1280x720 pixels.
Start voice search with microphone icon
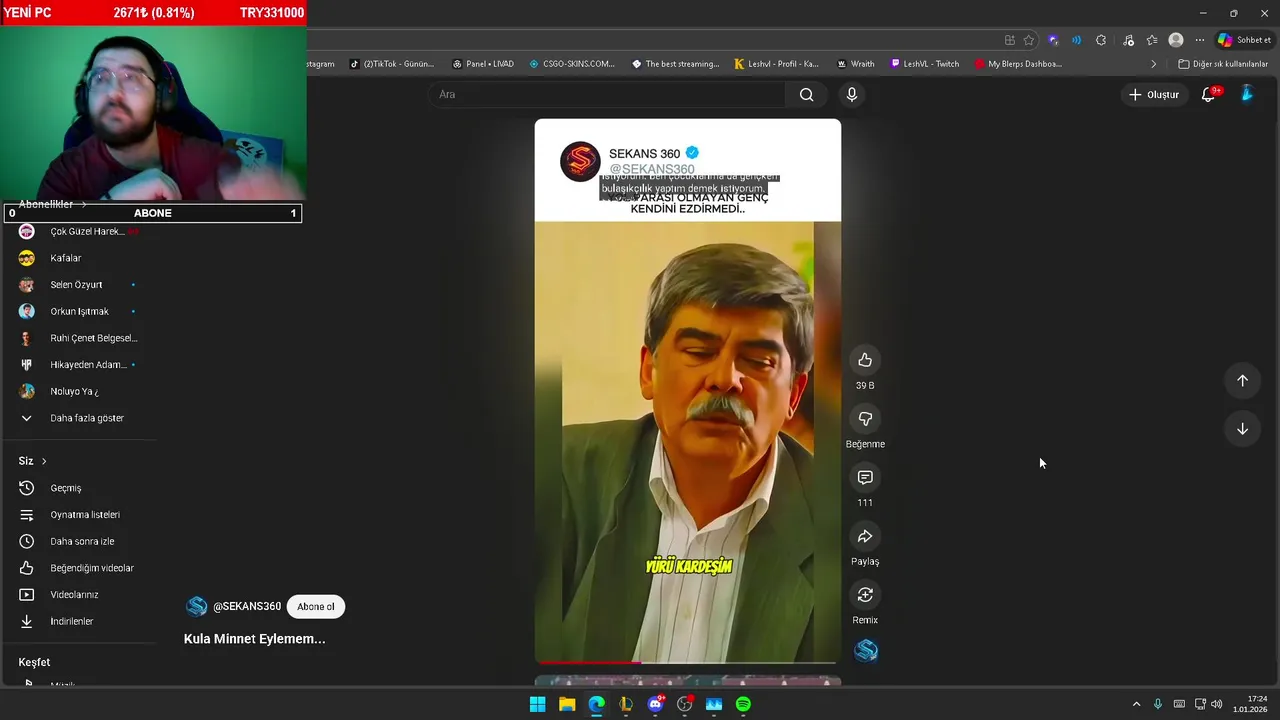pyautogui.click(x=851, y=94)
